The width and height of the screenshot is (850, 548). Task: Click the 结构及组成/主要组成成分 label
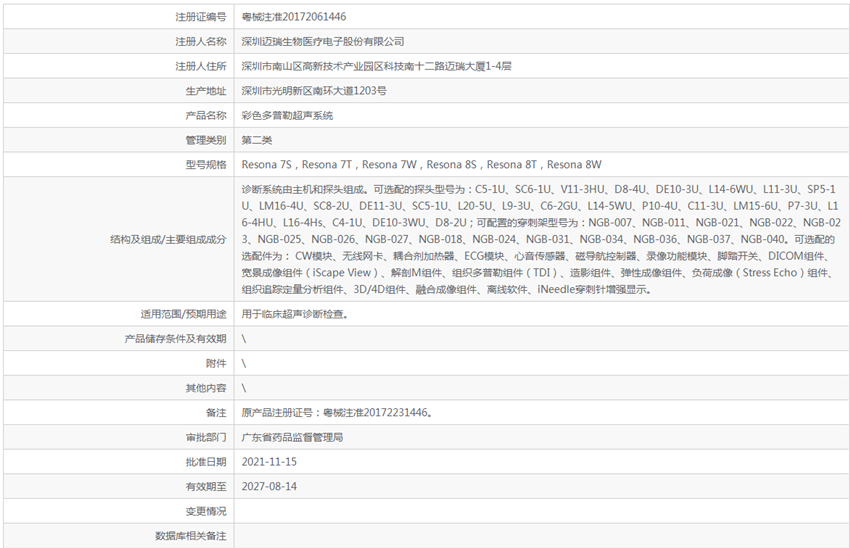169,240
